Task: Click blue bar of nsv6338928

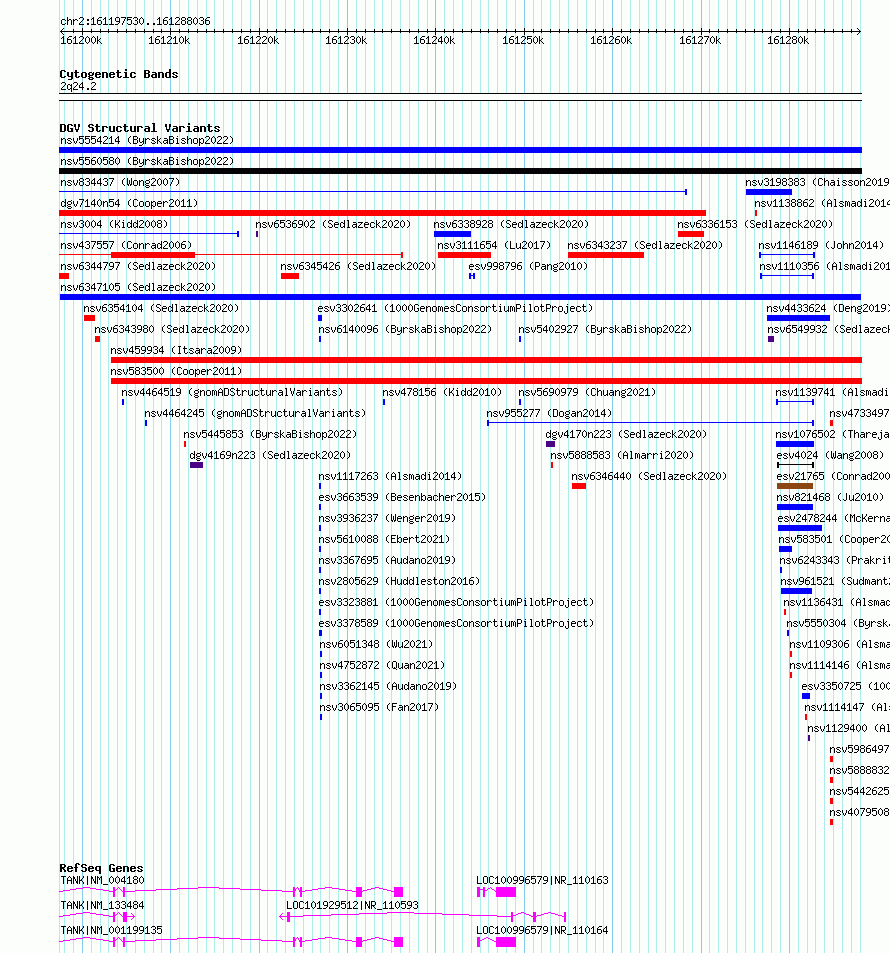Action: 452,234
